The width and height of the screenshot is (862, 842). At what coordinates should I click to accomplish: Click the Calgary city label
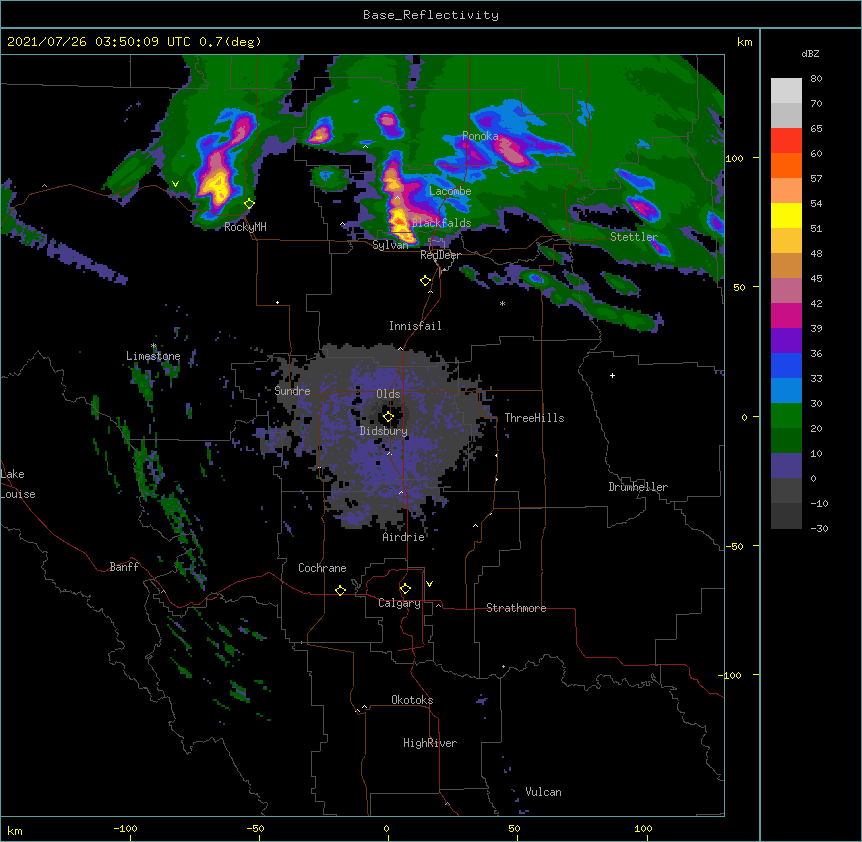click(399, 603)
